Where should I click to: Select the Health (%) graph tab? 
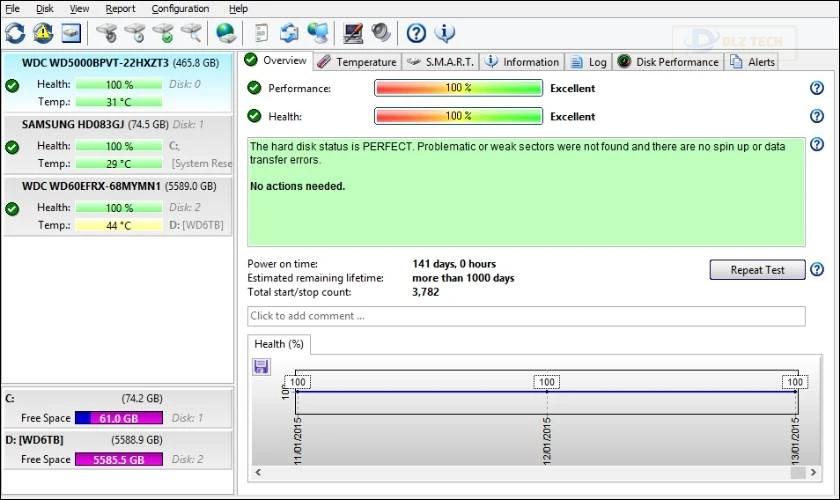coord(279,344)
